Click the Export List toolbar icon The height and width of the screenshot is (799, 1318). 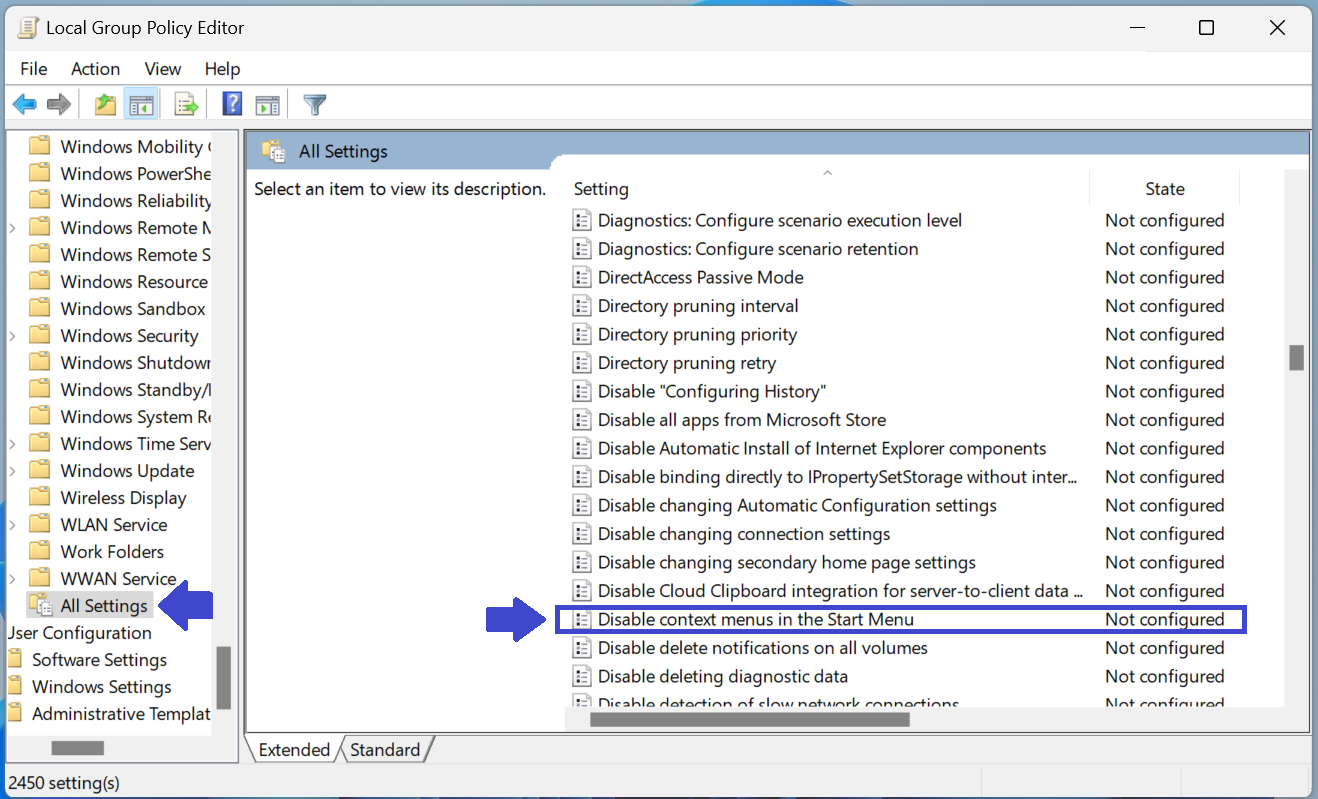(186, 104)
